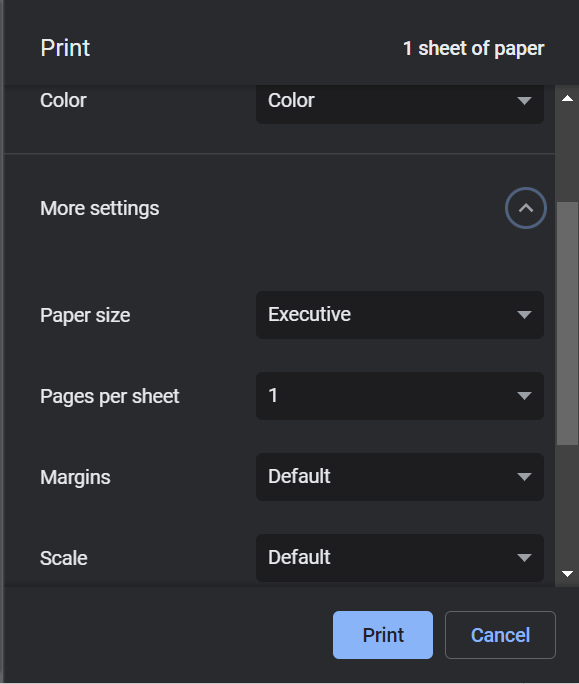Viewport: 579px width, 684px height.
Task: Collapse More settings using the chevron icon
Action: [526, 208]
